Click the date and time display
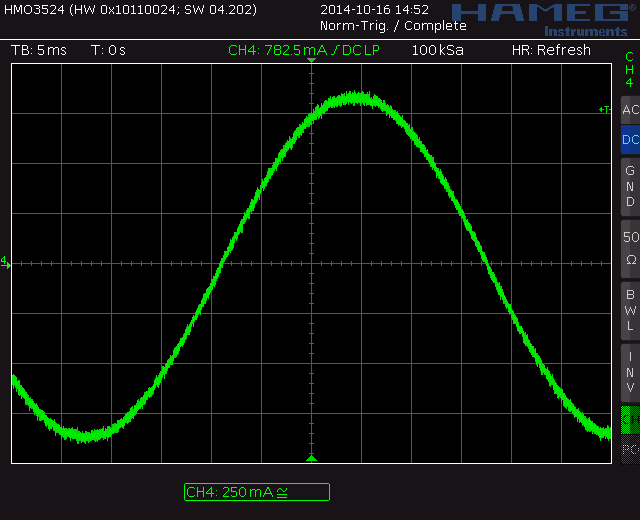 pyautogui.click(x=374, y=10)
